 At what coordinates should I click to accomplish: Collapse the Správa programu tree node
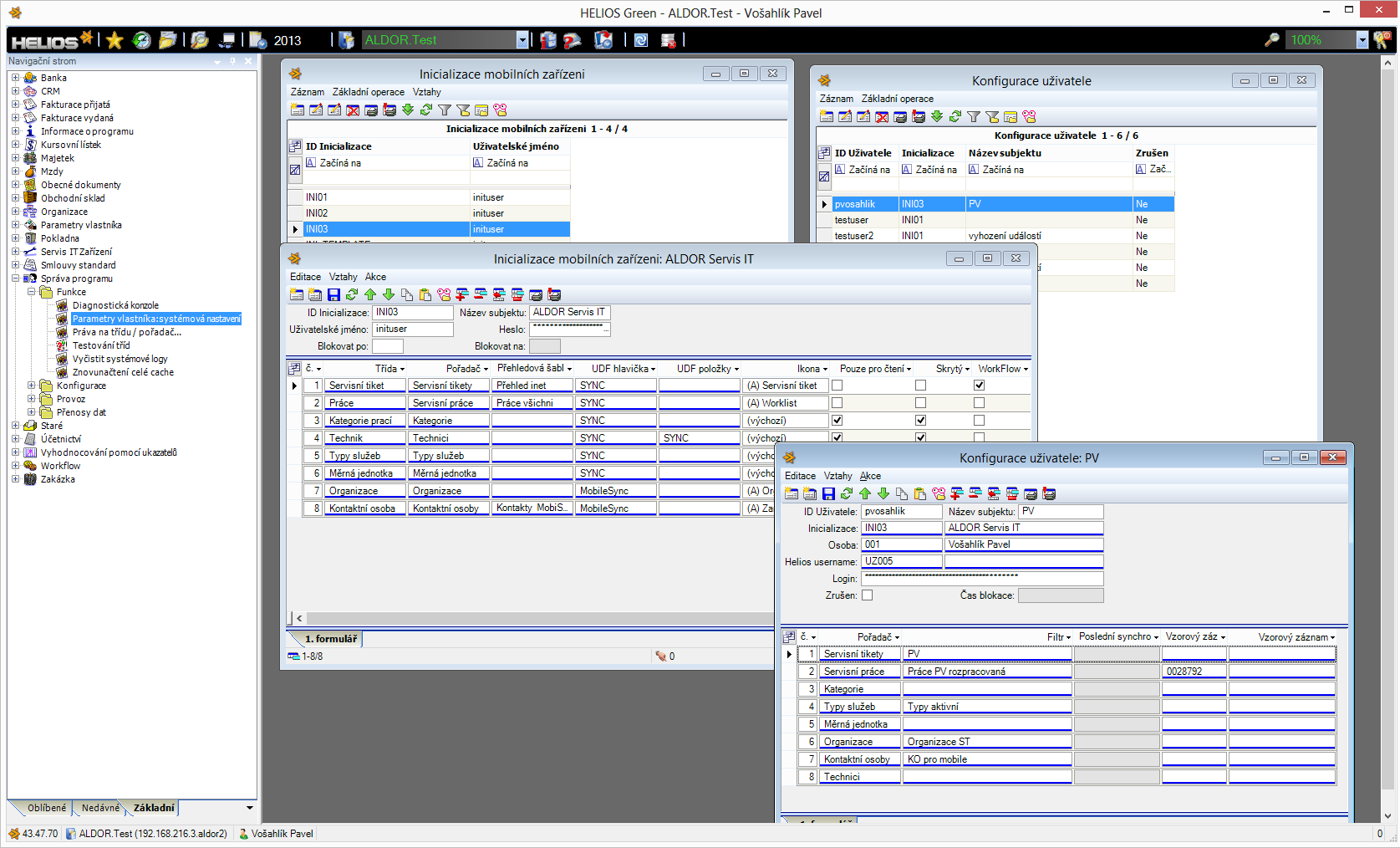point(15,278)
